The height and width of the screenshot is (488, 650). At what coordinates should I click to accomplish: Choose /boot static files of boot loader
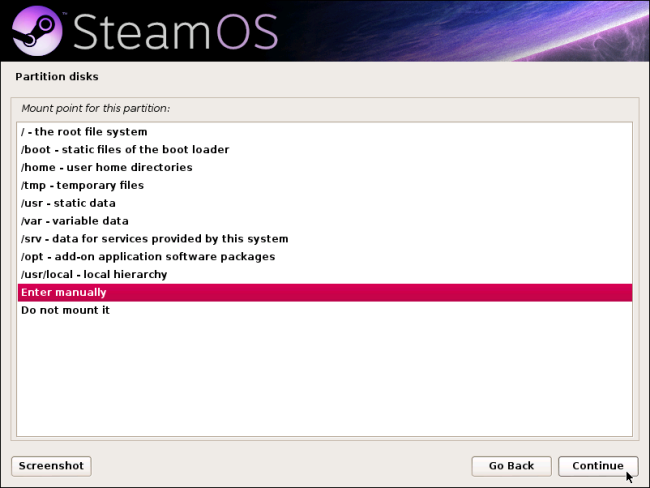click(325, 150)
